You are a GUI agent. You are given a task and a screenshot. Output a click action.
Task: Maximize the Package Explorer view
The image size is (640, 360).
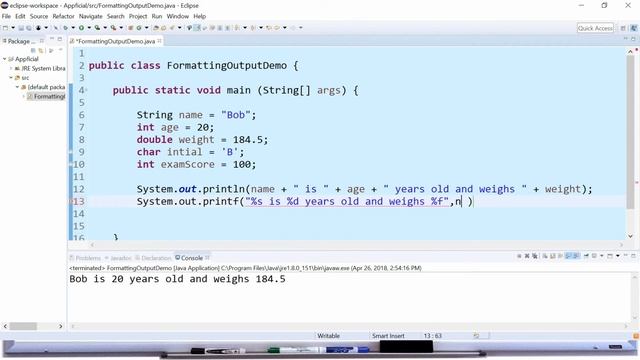[x=60, y=40]
